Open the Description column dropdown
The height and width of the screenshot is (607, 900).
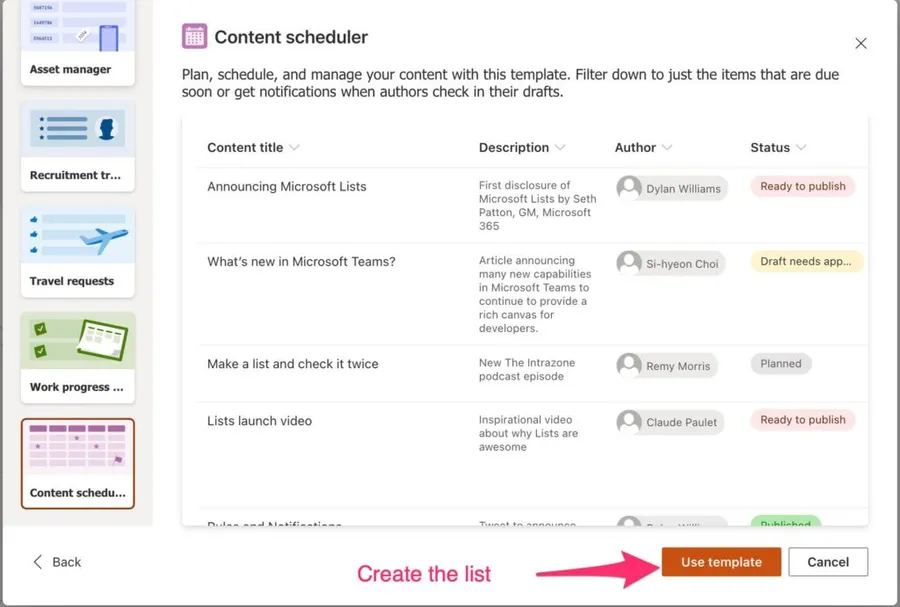[560, 148]
